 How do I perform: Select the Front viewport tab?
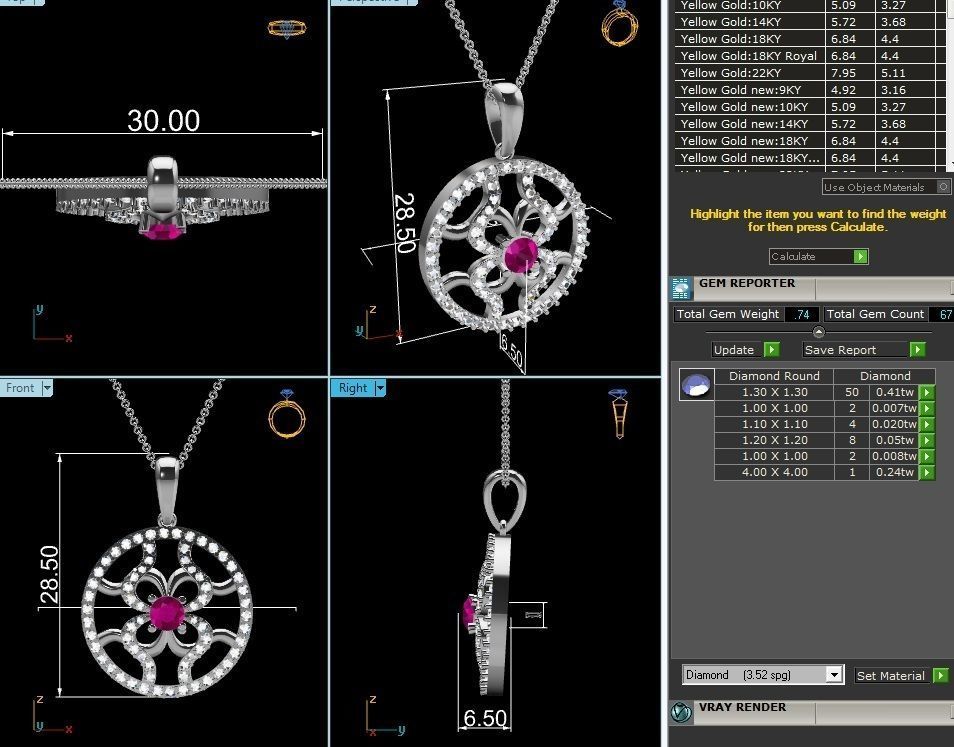click(x=21, y=387)
